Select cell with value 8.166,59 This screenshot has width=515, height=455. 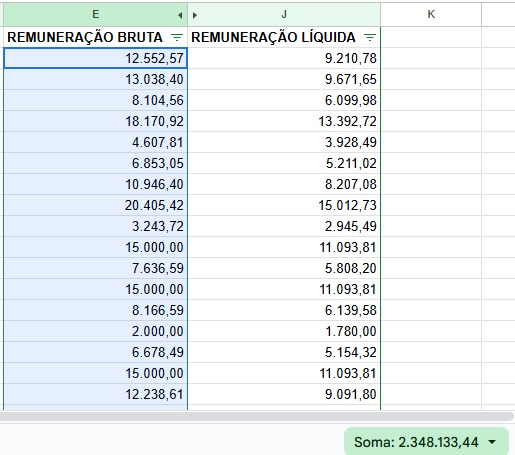[95, 310]
